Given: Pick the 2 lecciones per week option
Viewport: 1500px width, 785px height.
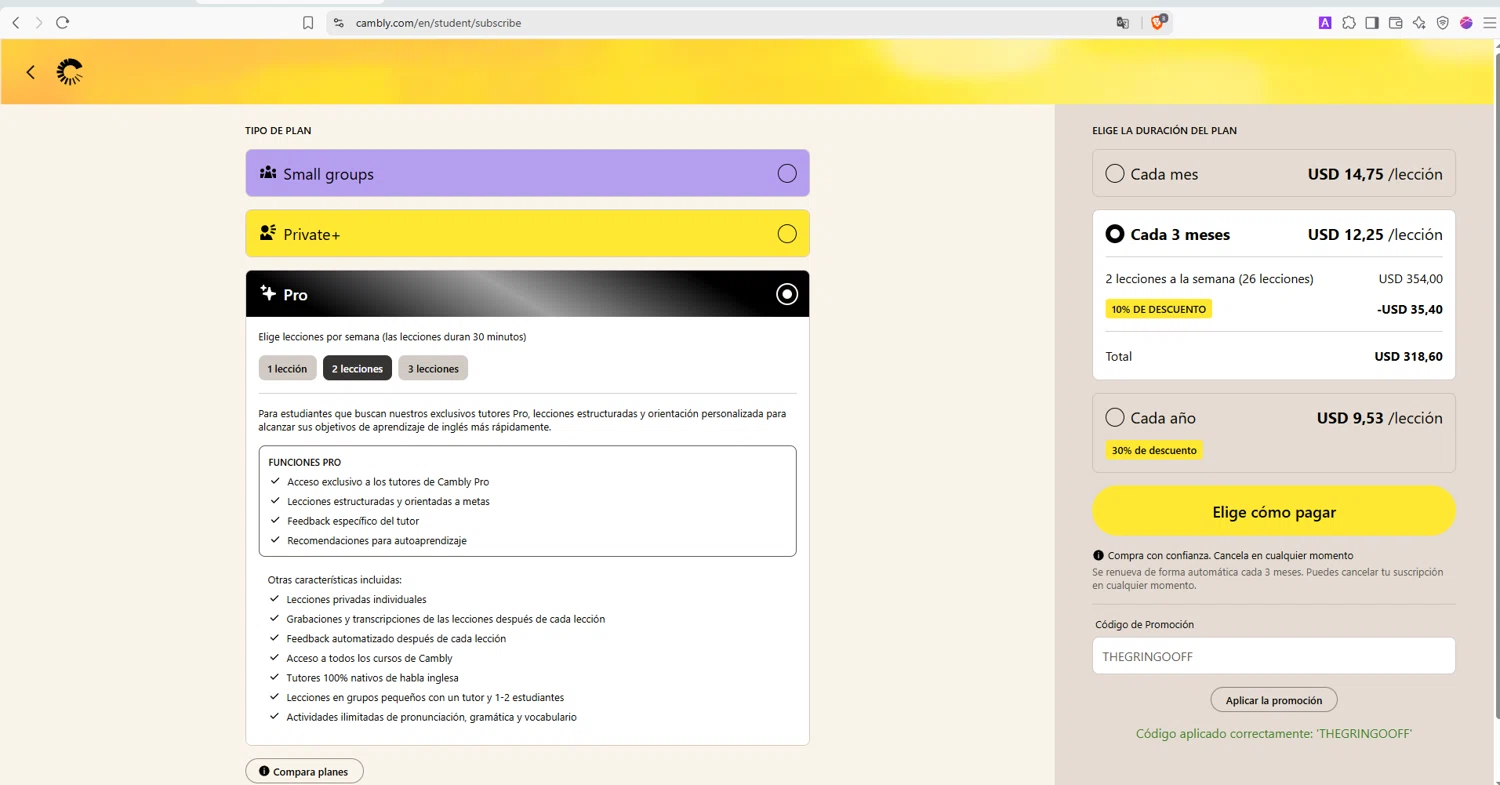Looking at the screenshot, I should tap(357, 368).
